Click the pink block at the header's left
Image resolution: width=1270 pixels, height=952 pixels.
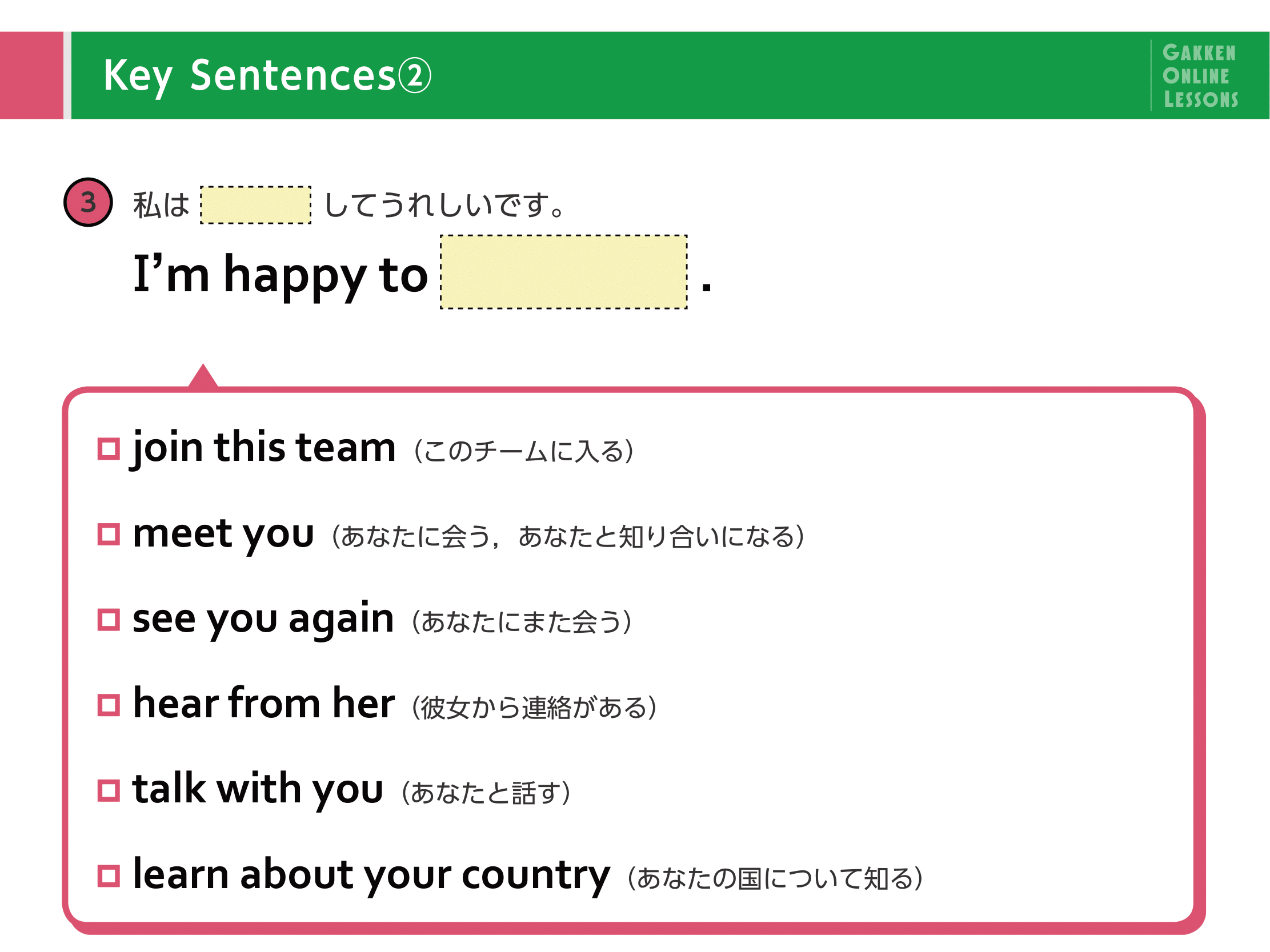pos(31,75)
